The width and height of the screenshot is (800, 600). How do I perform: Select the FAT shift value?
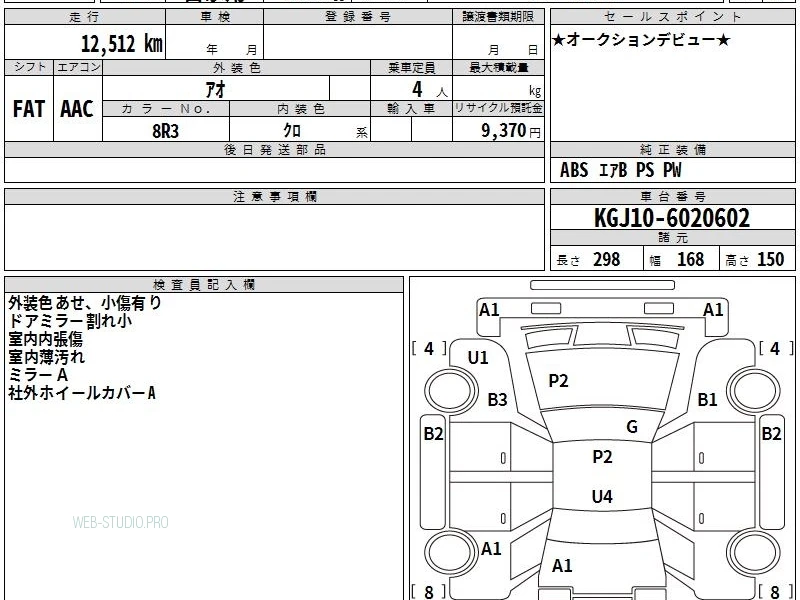pyautogui.click(x=29, y=109)
